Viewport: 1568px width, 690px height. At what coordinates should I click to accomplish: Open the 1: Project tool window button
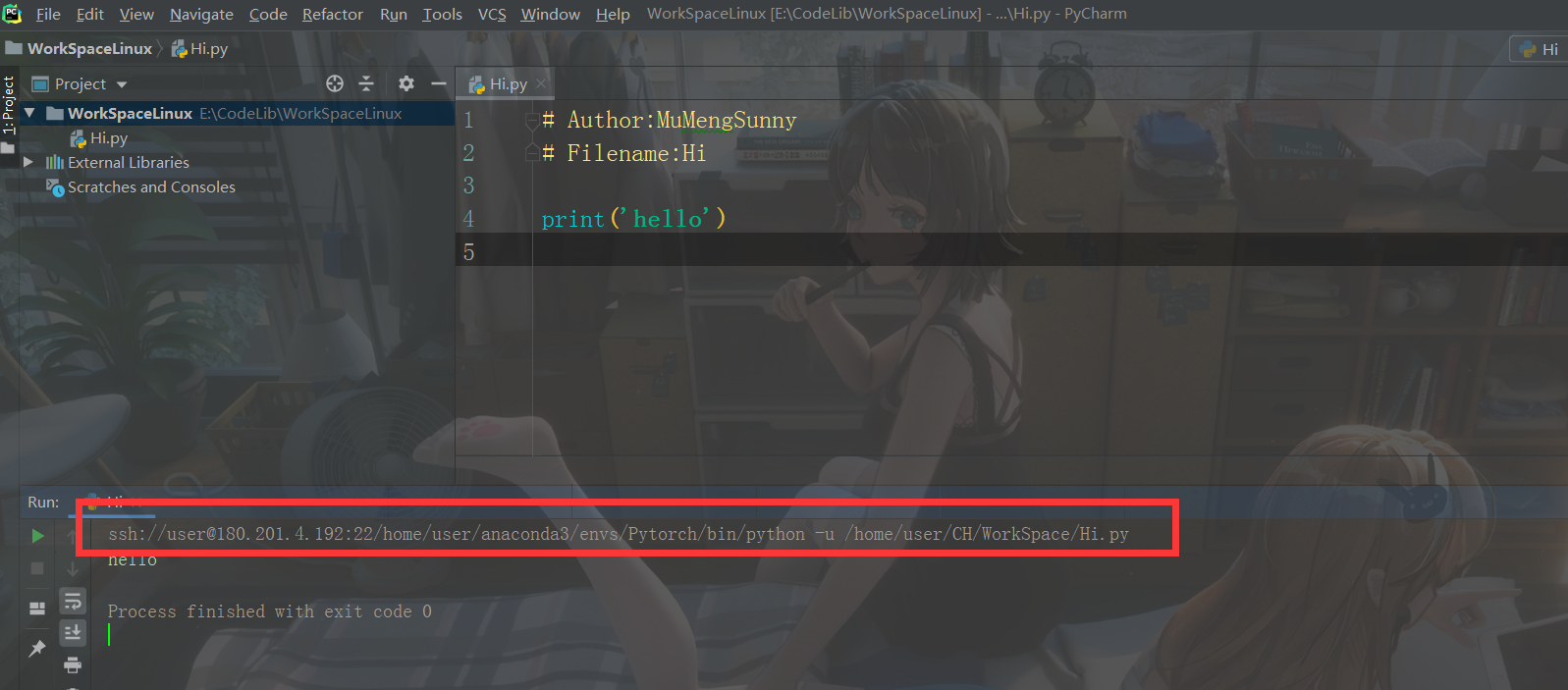tap(9, 104)
